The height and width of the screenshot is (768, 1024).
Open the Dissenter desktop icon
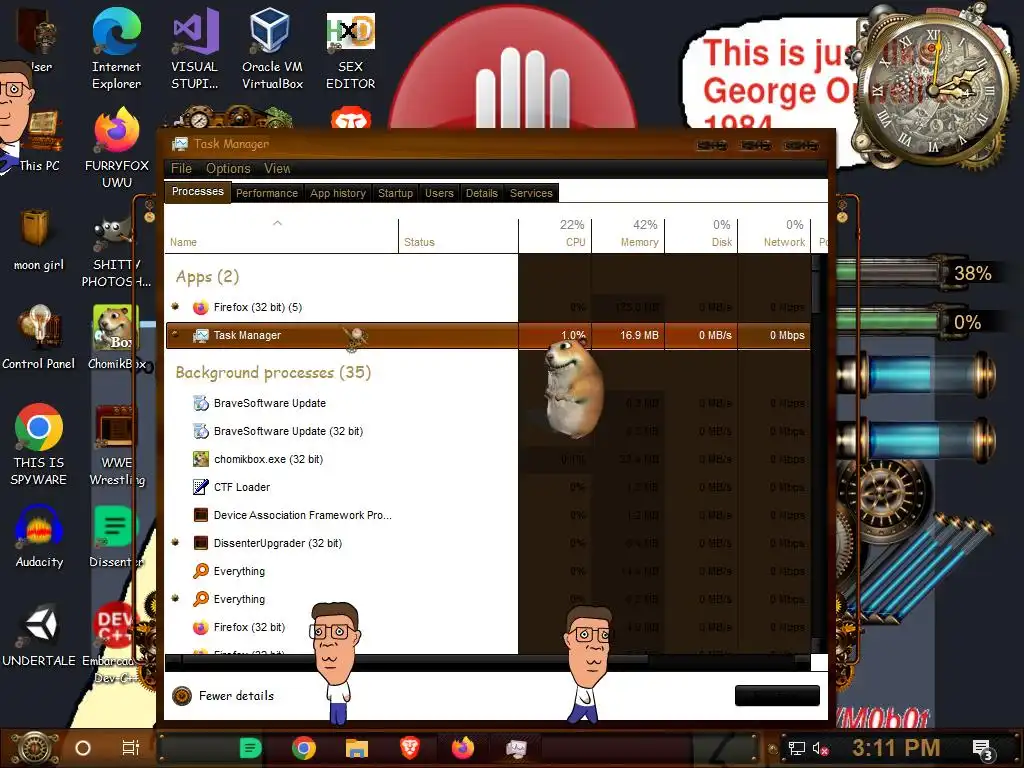(x=116, y=537)
